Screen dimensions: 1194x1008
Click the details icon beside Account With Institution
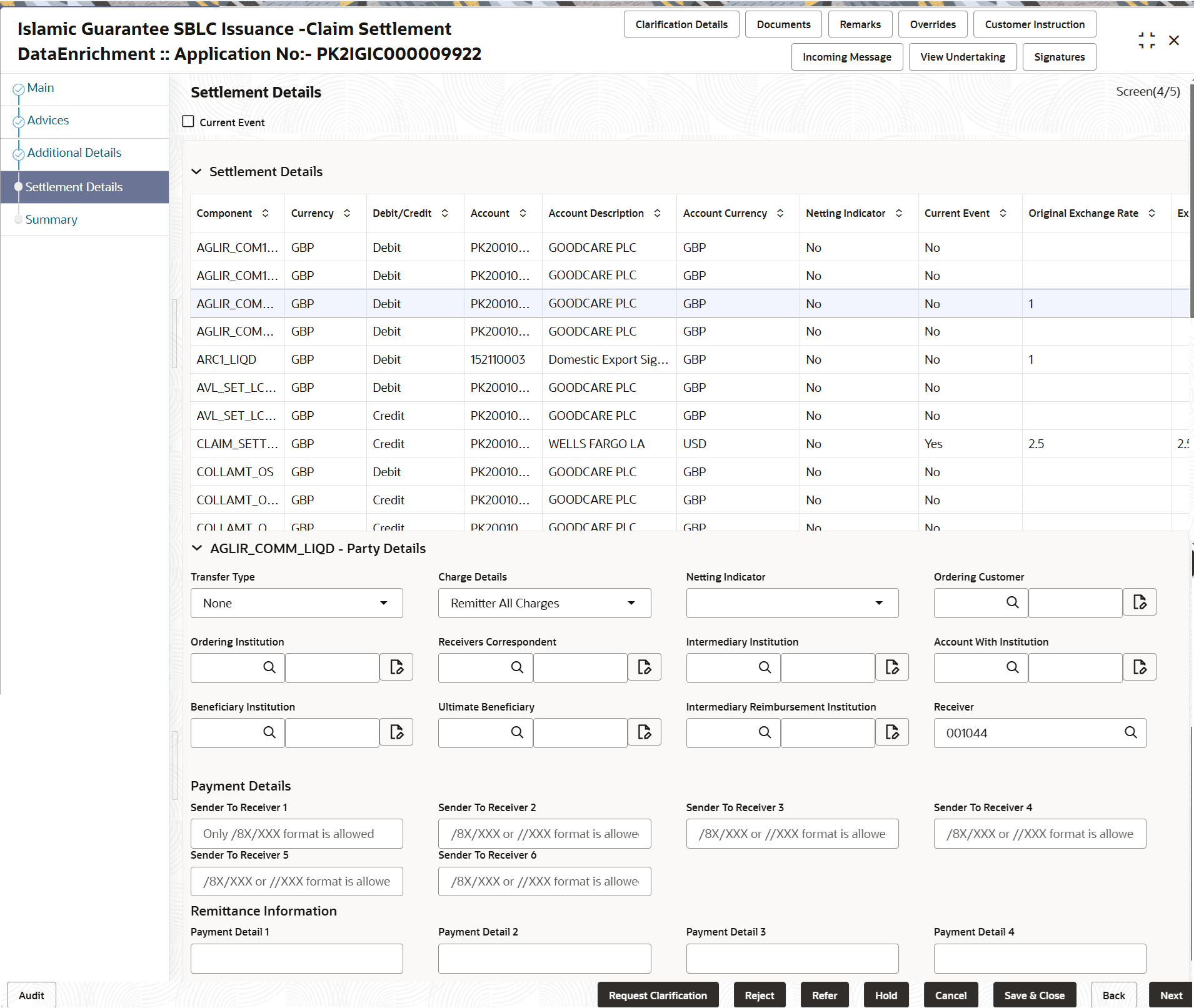(x=1140, y=667)
